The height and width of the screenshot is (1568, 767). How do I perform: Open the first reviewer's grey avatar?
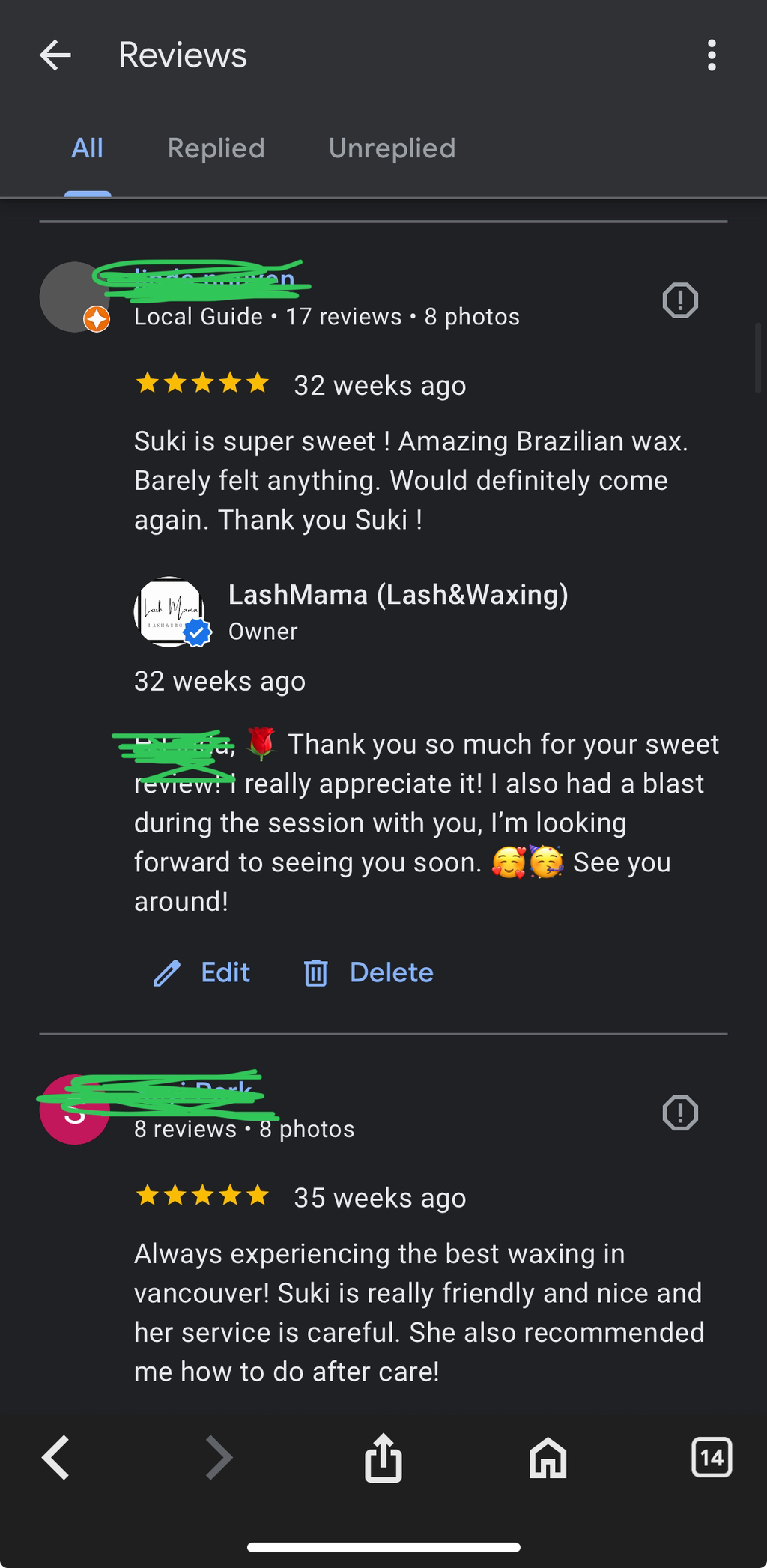point(74,297)
